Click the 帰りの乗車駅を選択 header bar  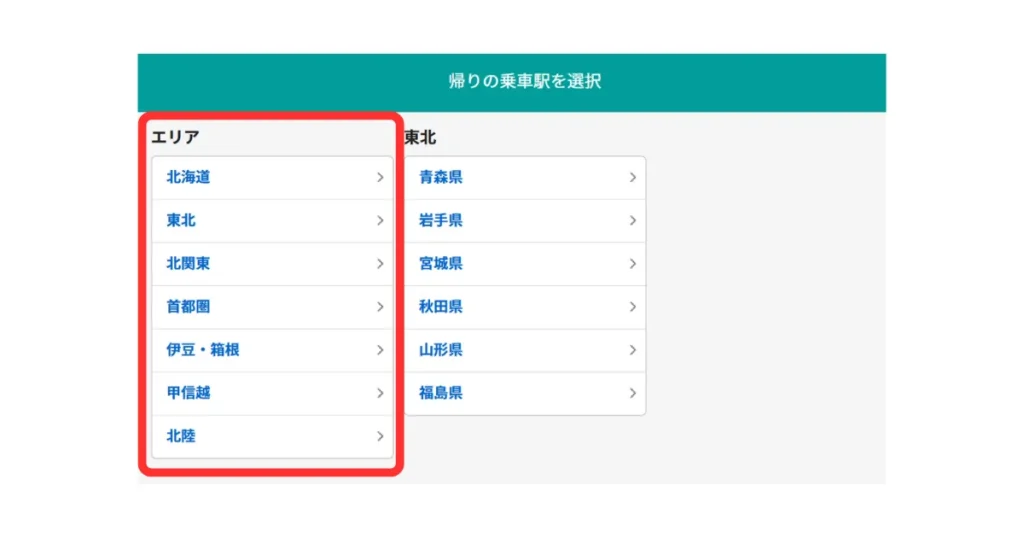[511, 82]
